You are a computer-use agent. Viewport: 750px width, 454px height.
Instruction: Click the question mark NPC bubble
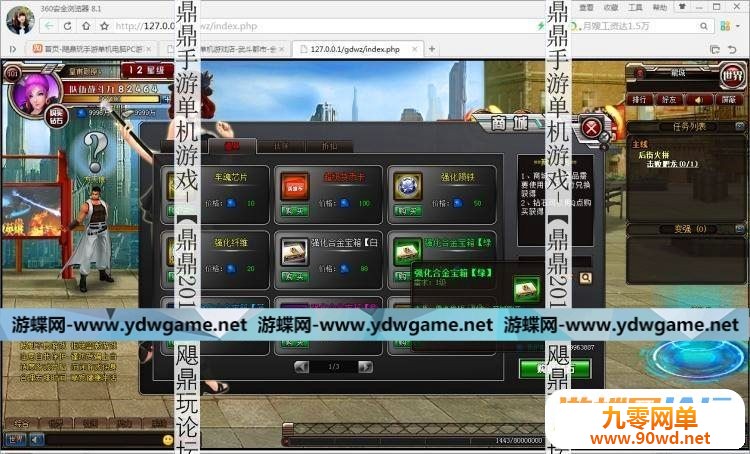click(x=95, y=152)
